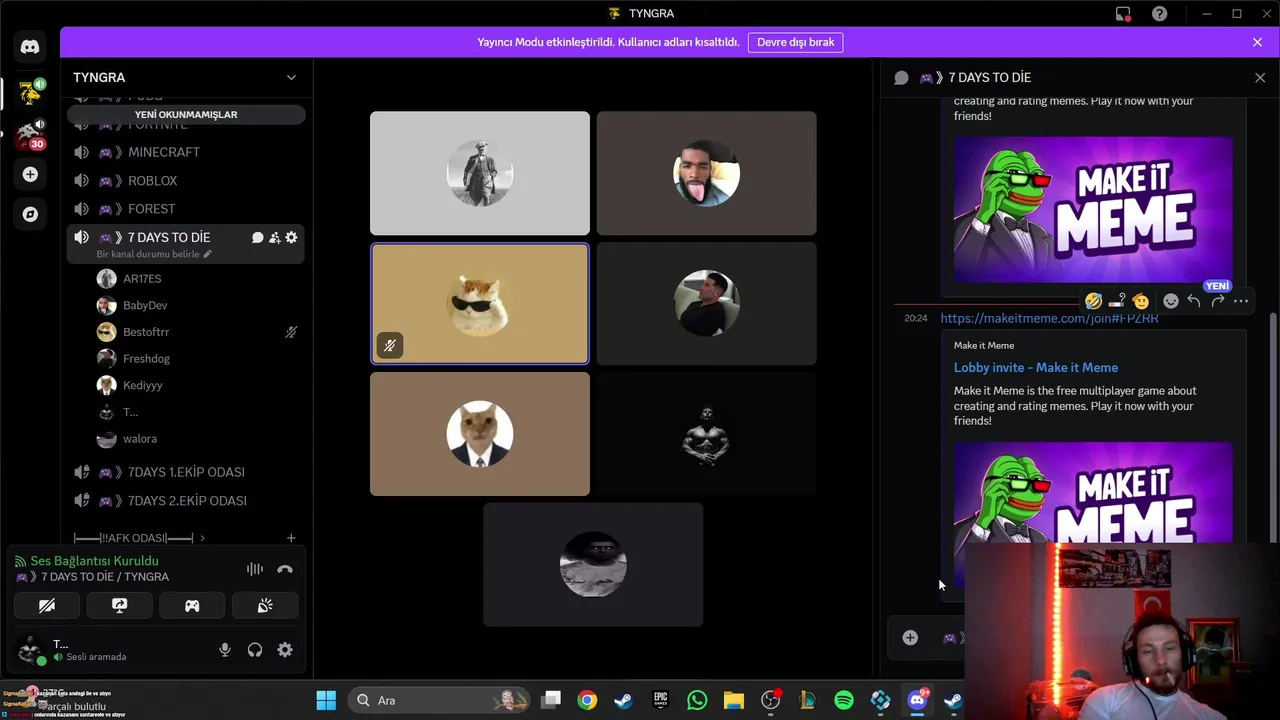The width and height of the screenshot is (1280, 720).
Task: Open add reaction smiley icon on message
Action: tap(1170, 301)
